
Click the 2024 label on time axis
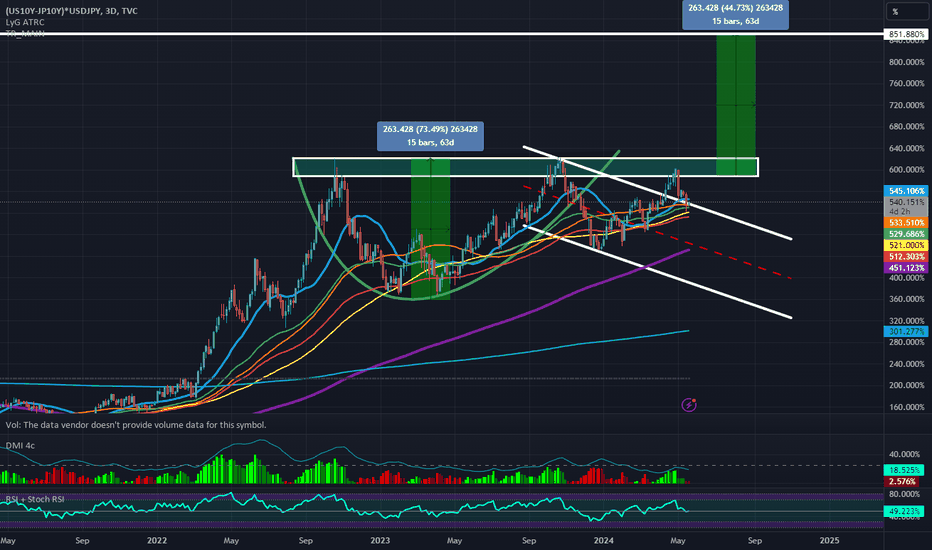coord(603,540)
